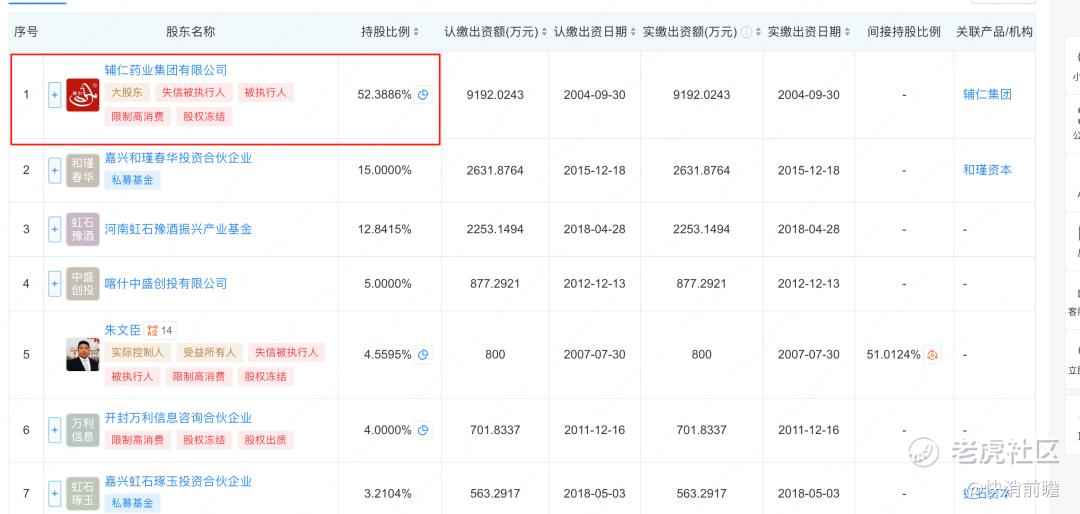The height and width of the screenshot is (514, 1080).
Task: Click 股权冻结 tag under 开封万利信息
Action: tap(205, 440)
